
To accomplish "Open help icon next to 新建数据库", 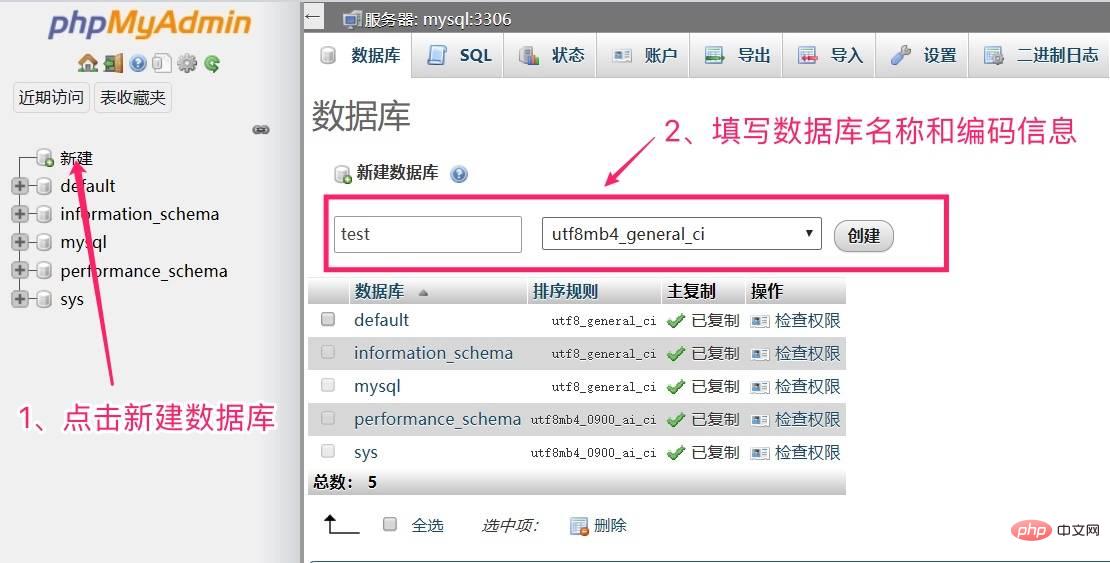I will [459, 174].
